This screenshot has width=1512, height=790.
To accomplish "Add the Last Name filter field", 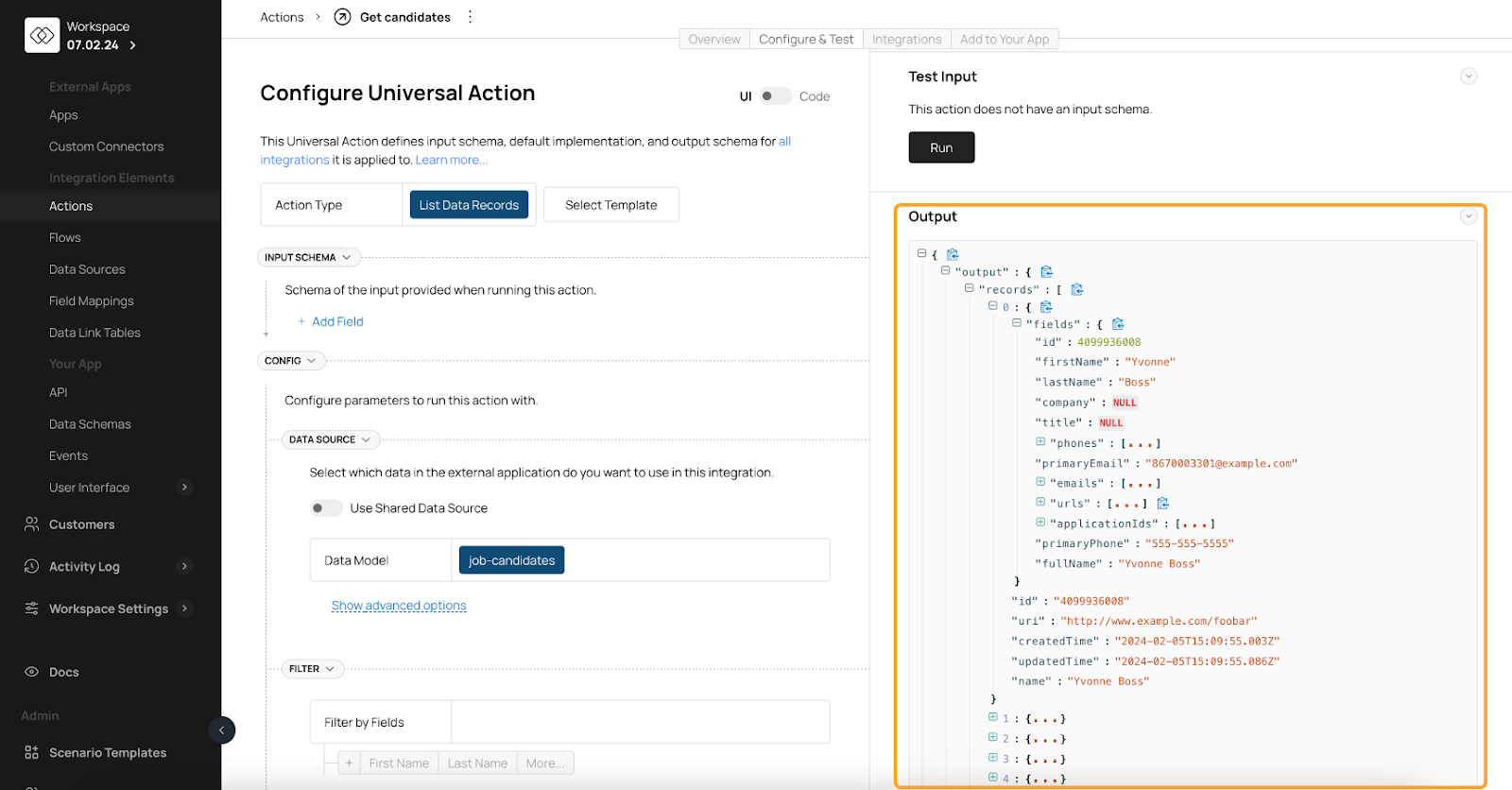I will 477,763.
